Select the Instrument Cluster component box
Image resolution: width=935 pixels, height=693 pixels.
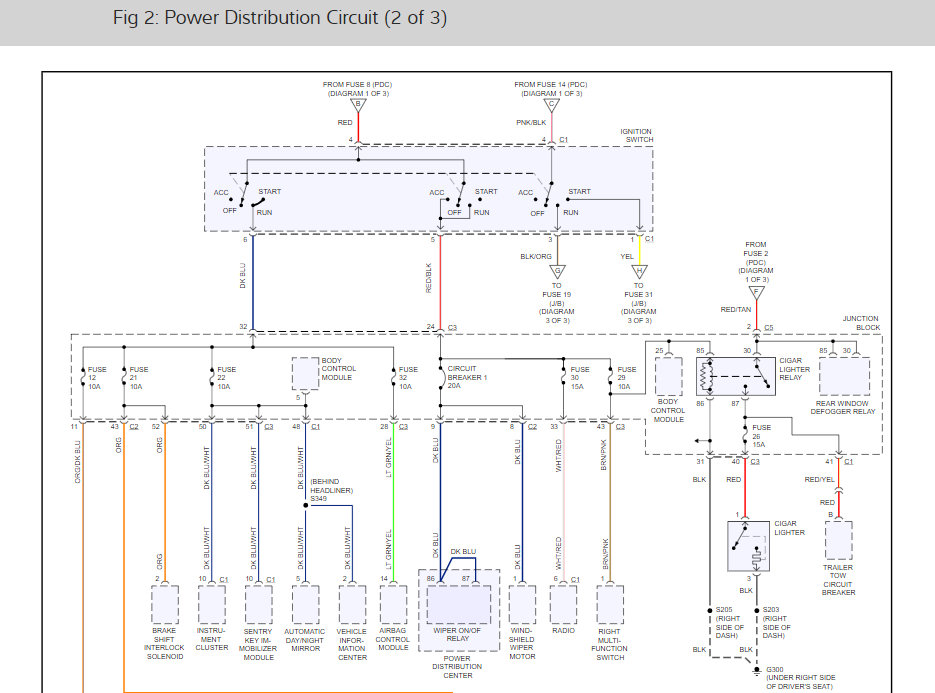tap(212, 604)
